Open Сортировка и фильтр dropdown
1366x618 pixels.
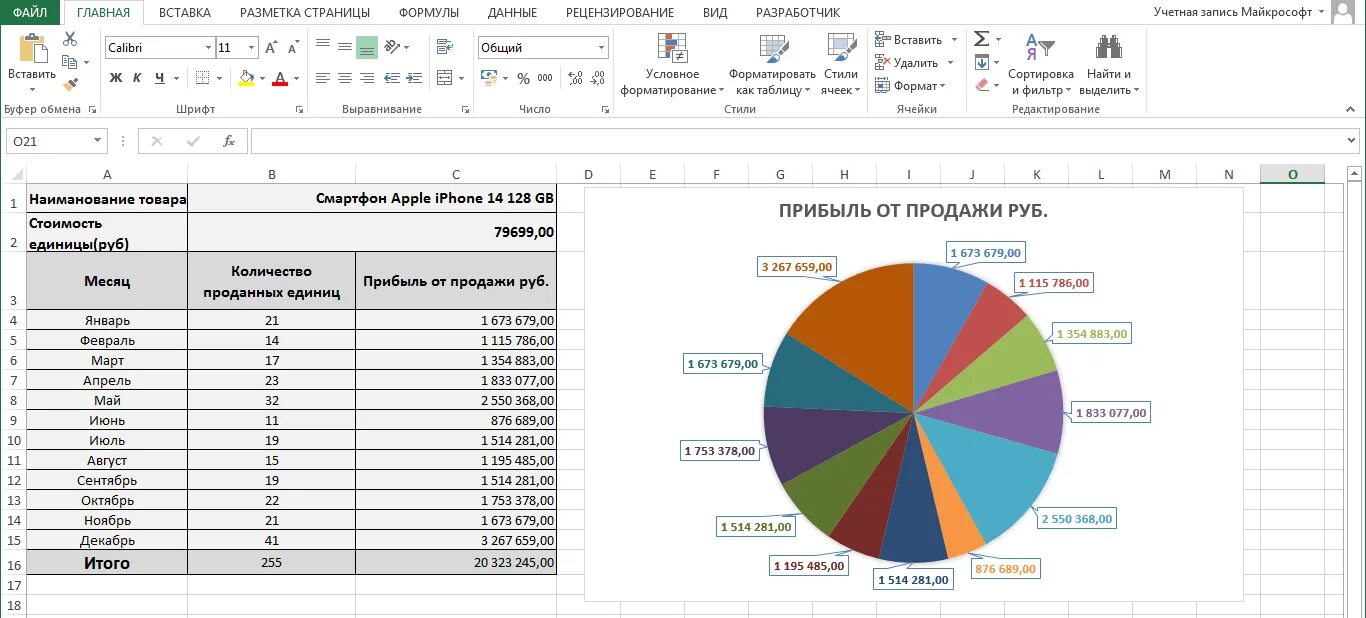pyautogui.click(x=1040, y=64)
